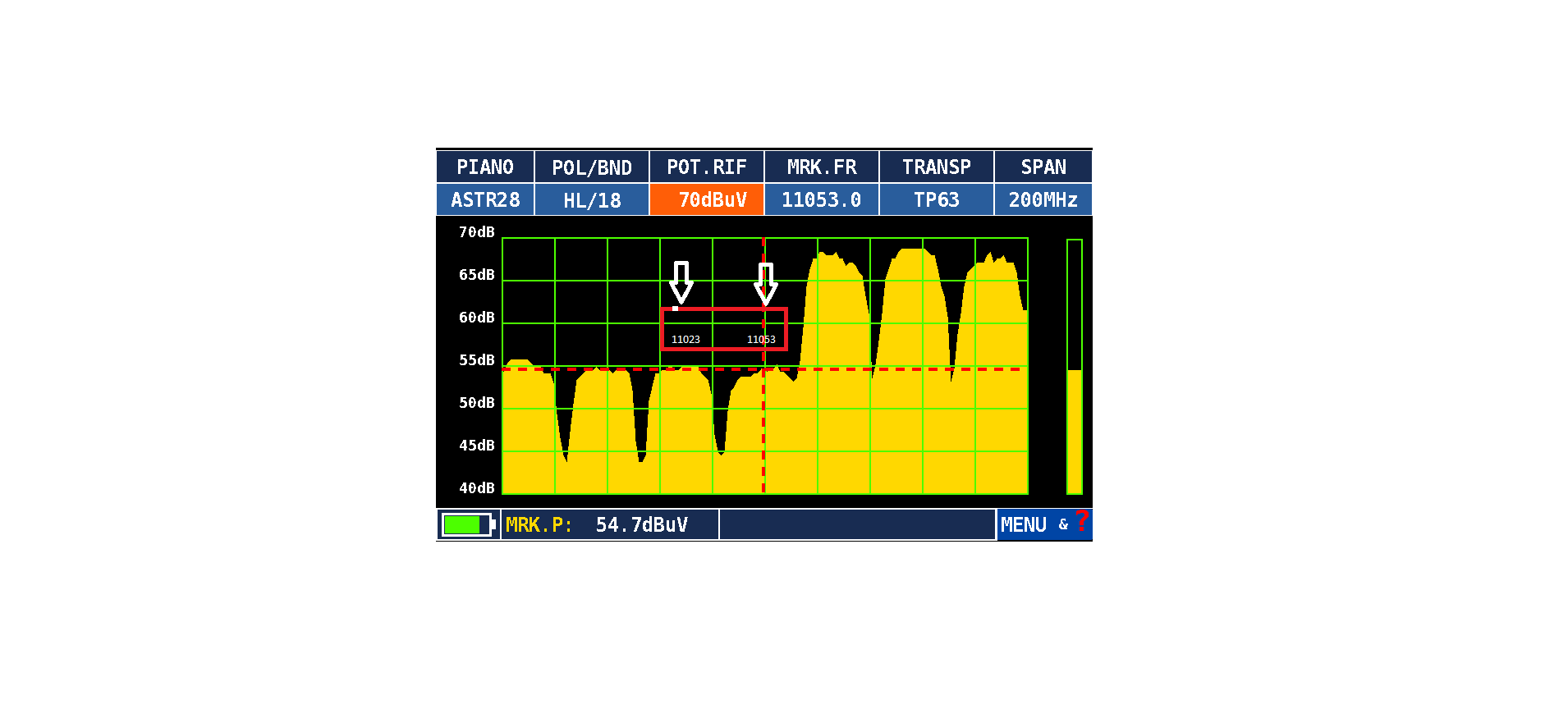The width and height of the screenshot is (1568, 709).
Task: Click the 54.7dBuV marker power reading
Action: pos(642,525)
